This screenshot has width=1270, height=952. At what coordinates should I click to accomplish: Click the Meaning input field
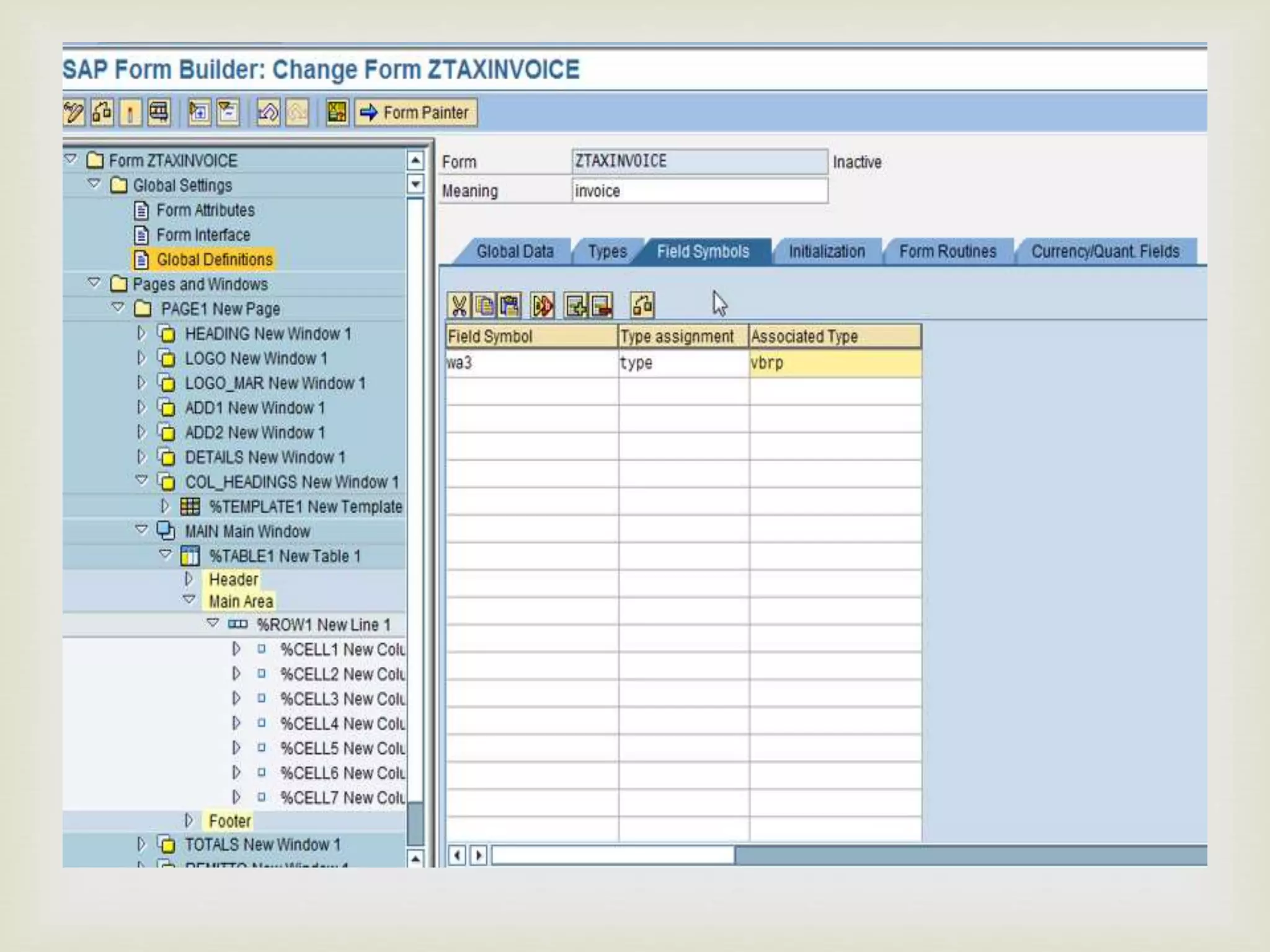pos(699,191)
